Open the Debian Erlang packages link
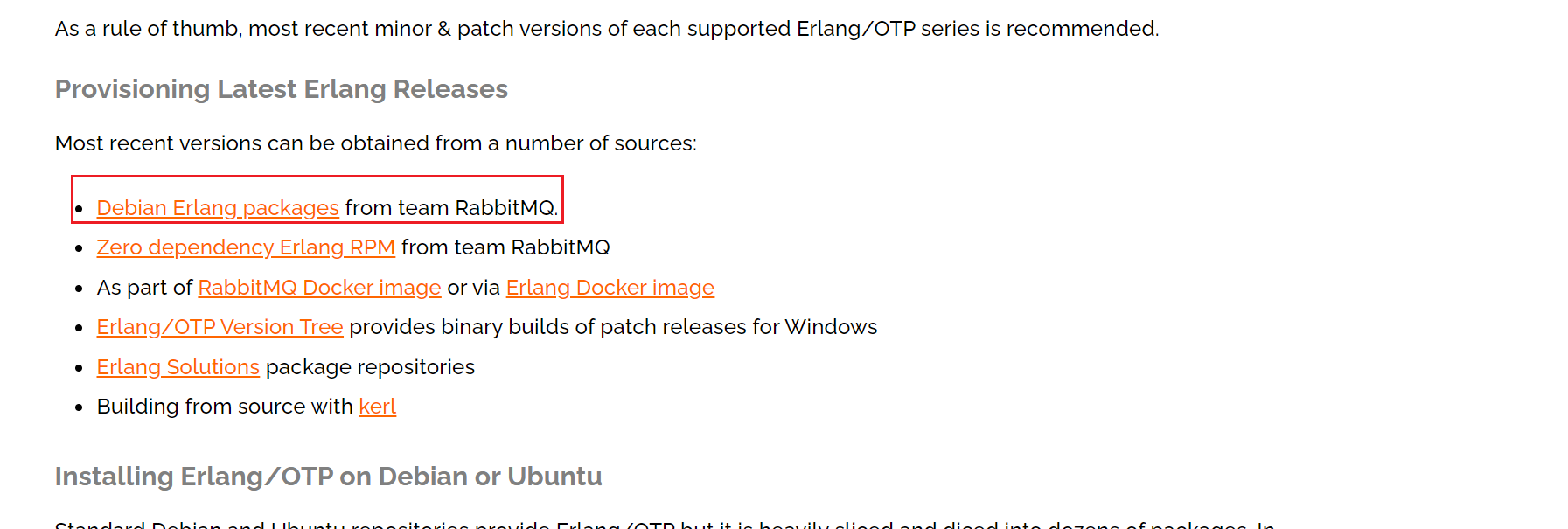1568x529 pixels. click(218, 208)
